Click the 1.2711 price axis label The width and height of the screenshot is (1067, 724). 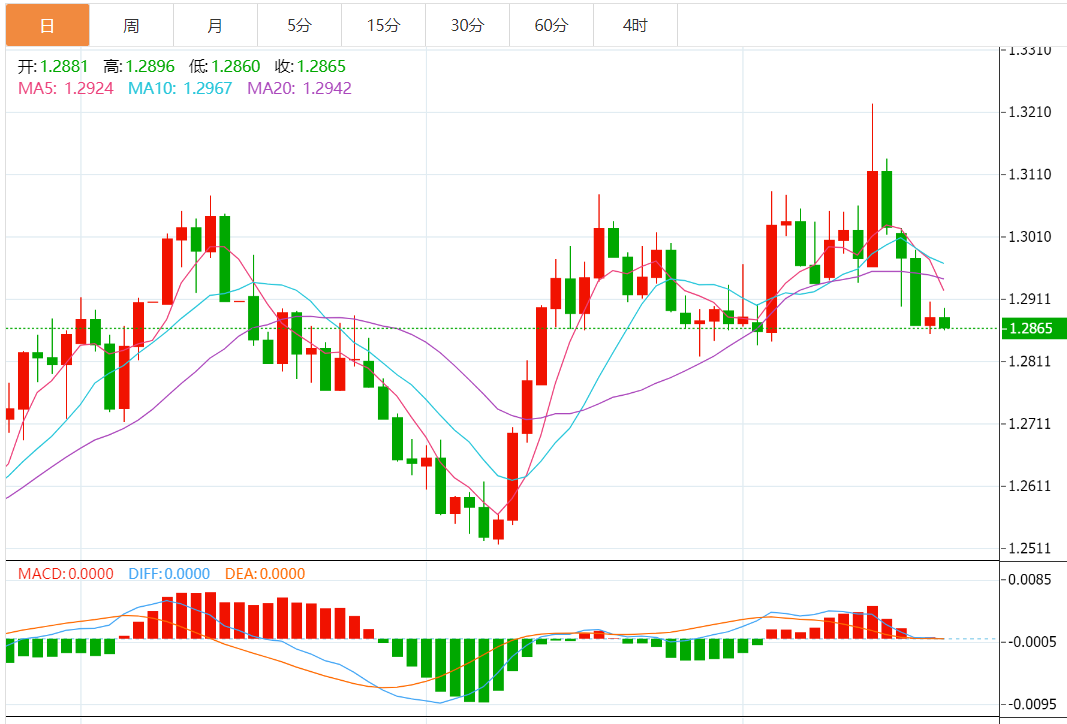click(1032, 424)
